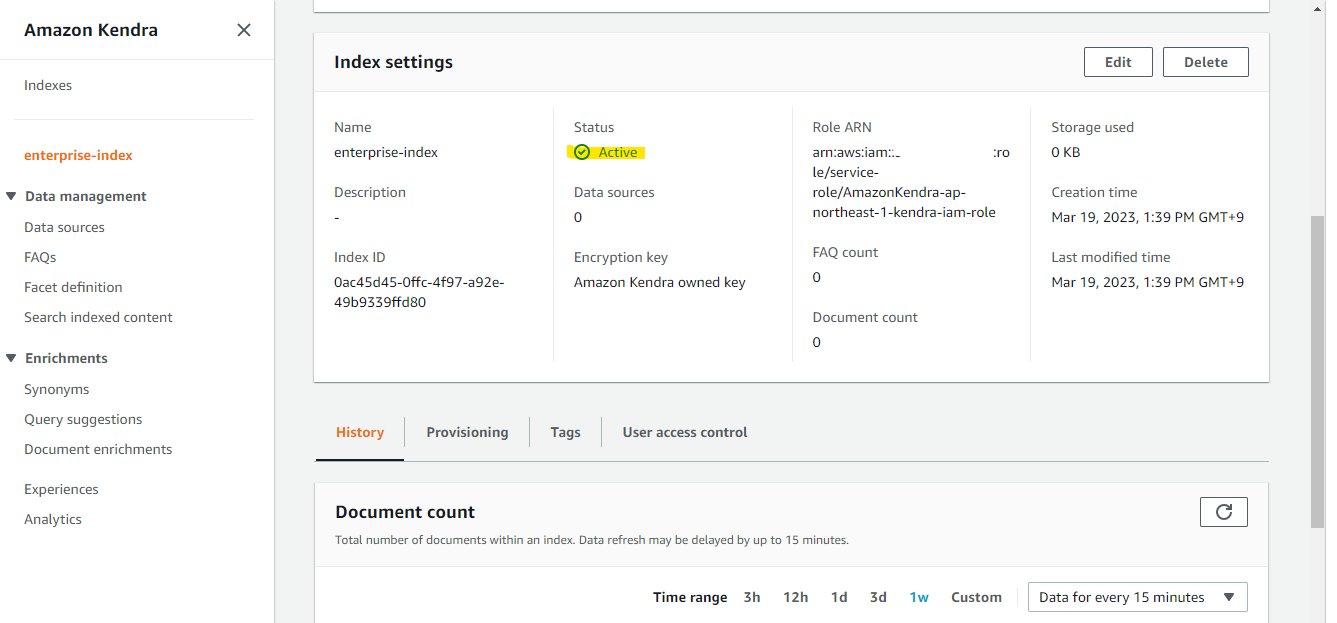Open the Data sources page
1337x623 pixels.
click(x=64, y=227)
